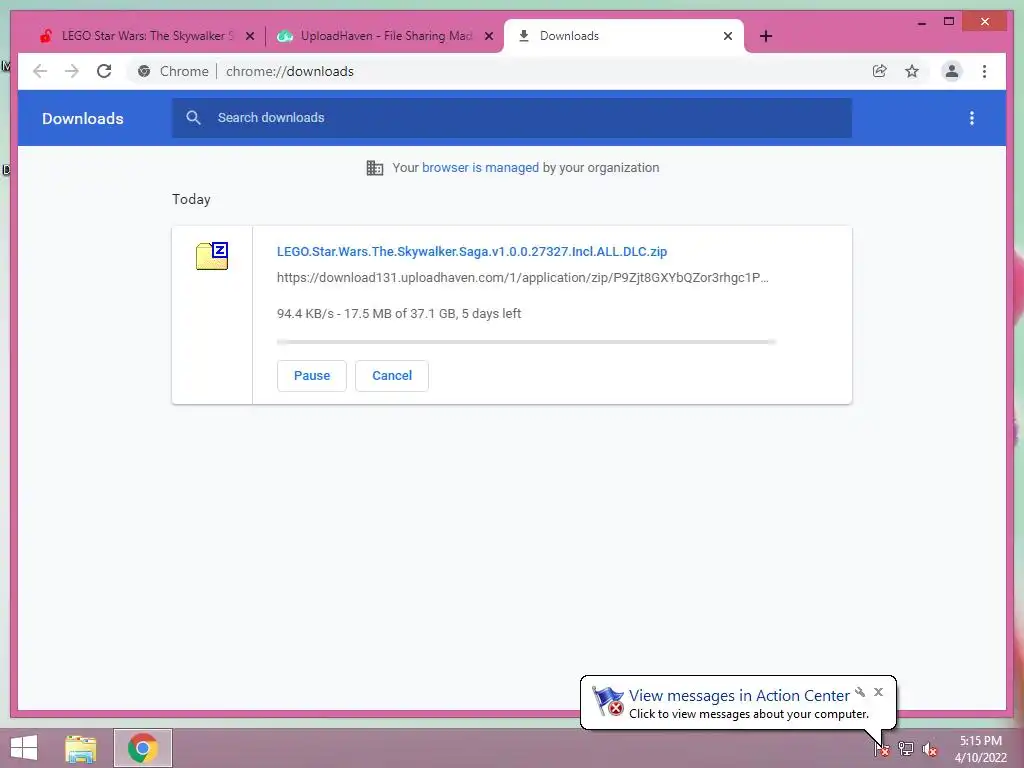The height and width of the screenshot is (768, 1024).
Task: Open Downloads page more actions menu
Action: 972,118
